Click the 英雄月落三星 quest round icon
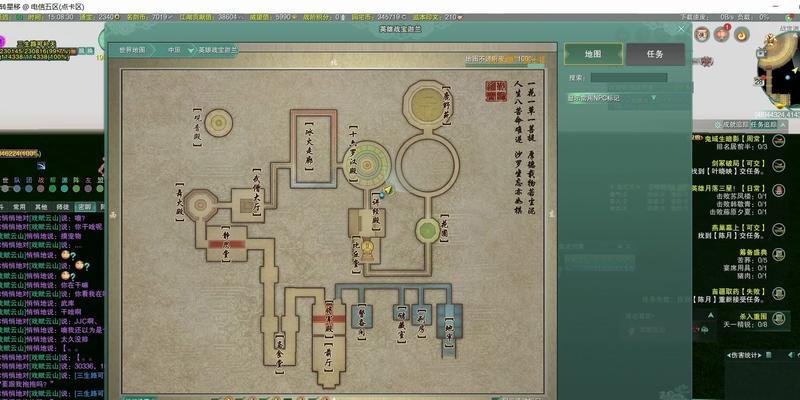This screenshot has height=400, width=800. pyautogui.click(x=778, y=190)
